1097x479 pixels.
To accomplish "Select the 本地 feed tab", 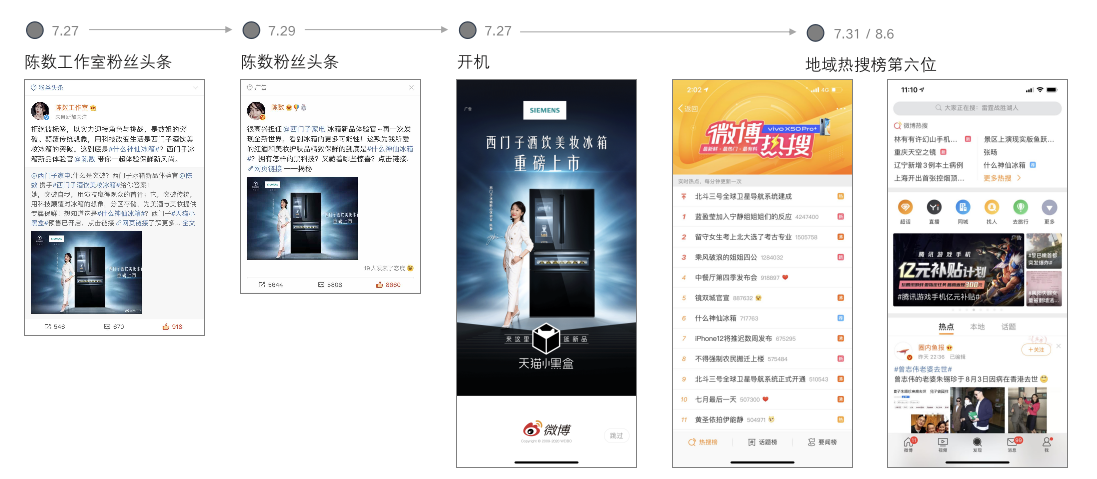I will (x=977, y=327).
